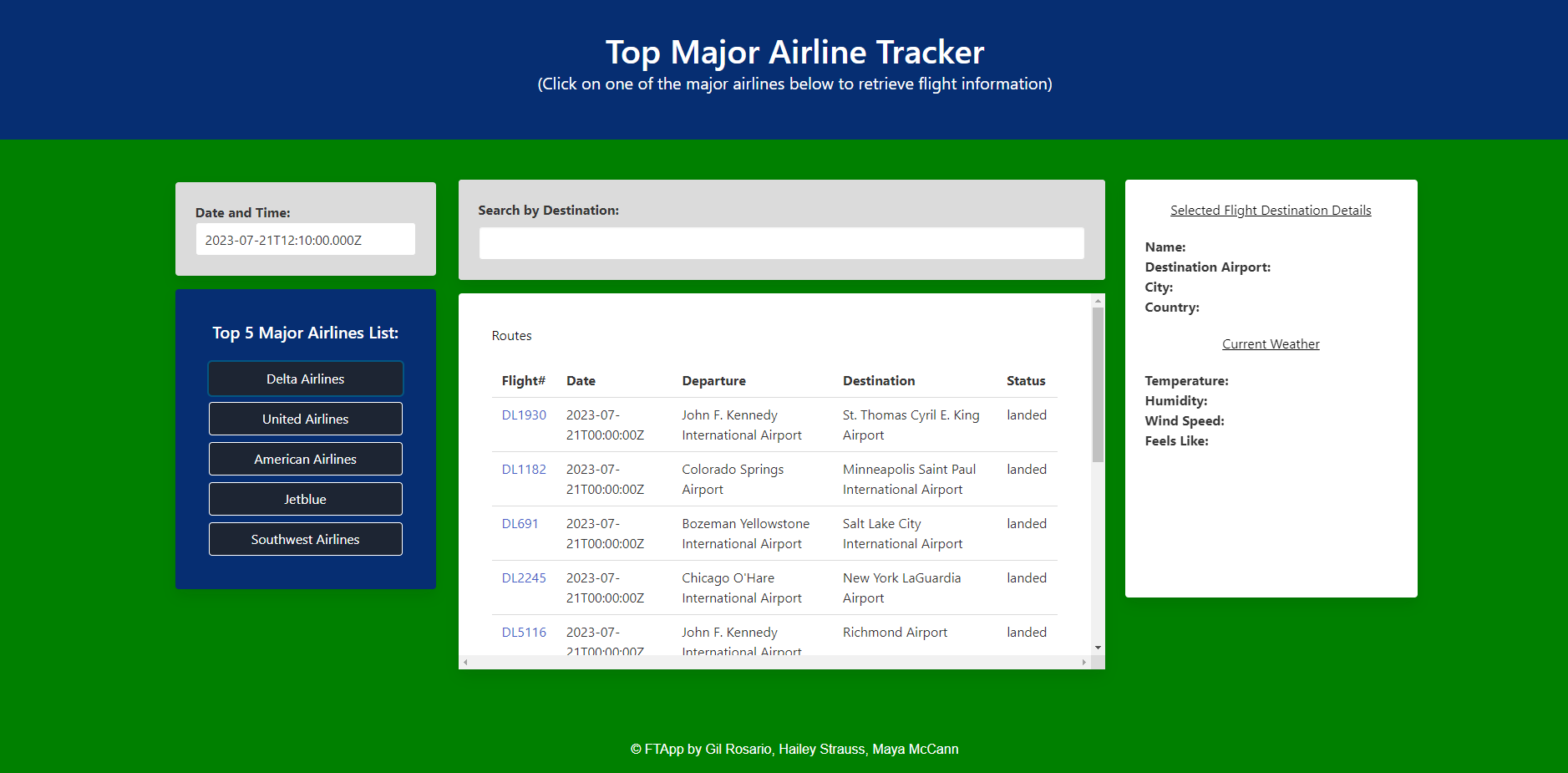This screenshot has width=1568, height=773.
Task: Click the landed status for flight DL1930
Action: pos(1026,414)
